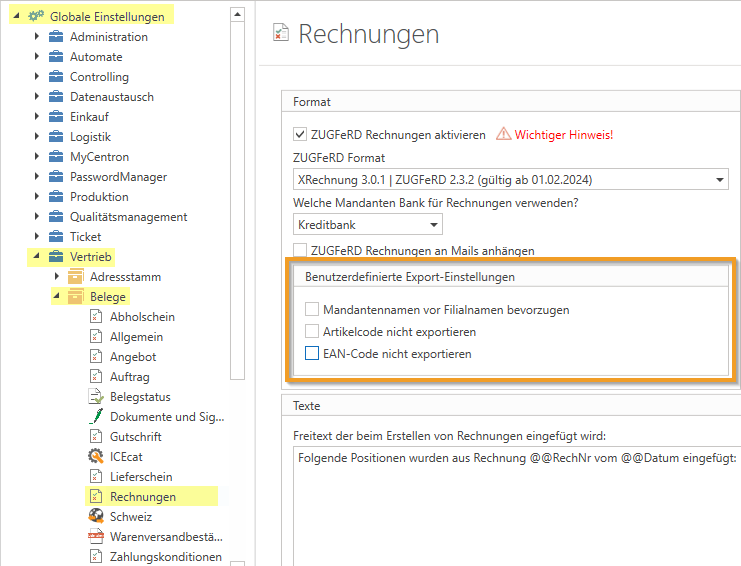Click into the Freitext invoice text field
The image size is (741, 566).
click(x=515, y=500)
